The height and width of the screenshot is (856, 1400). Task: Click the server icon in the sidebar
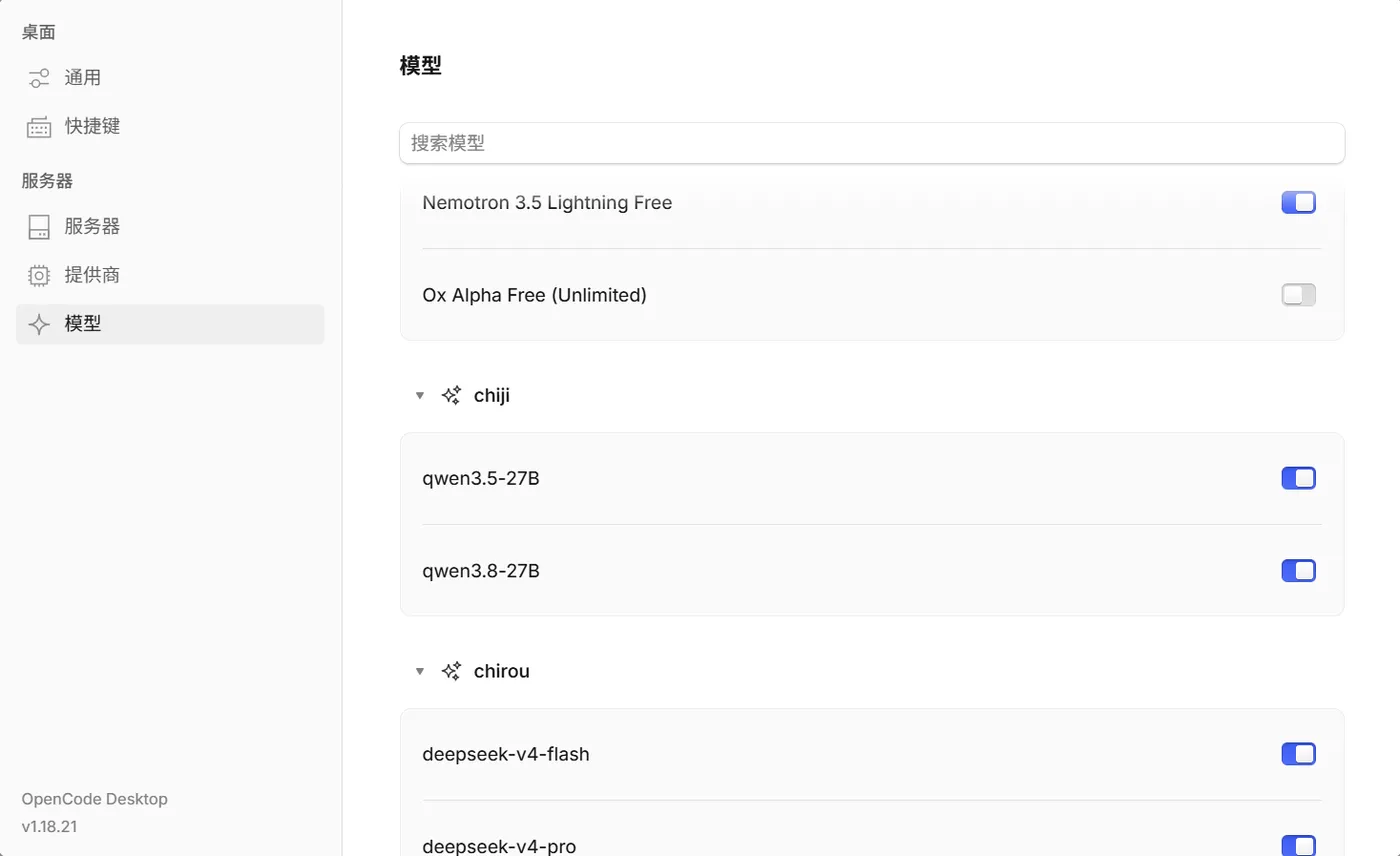tap(39, 227)
